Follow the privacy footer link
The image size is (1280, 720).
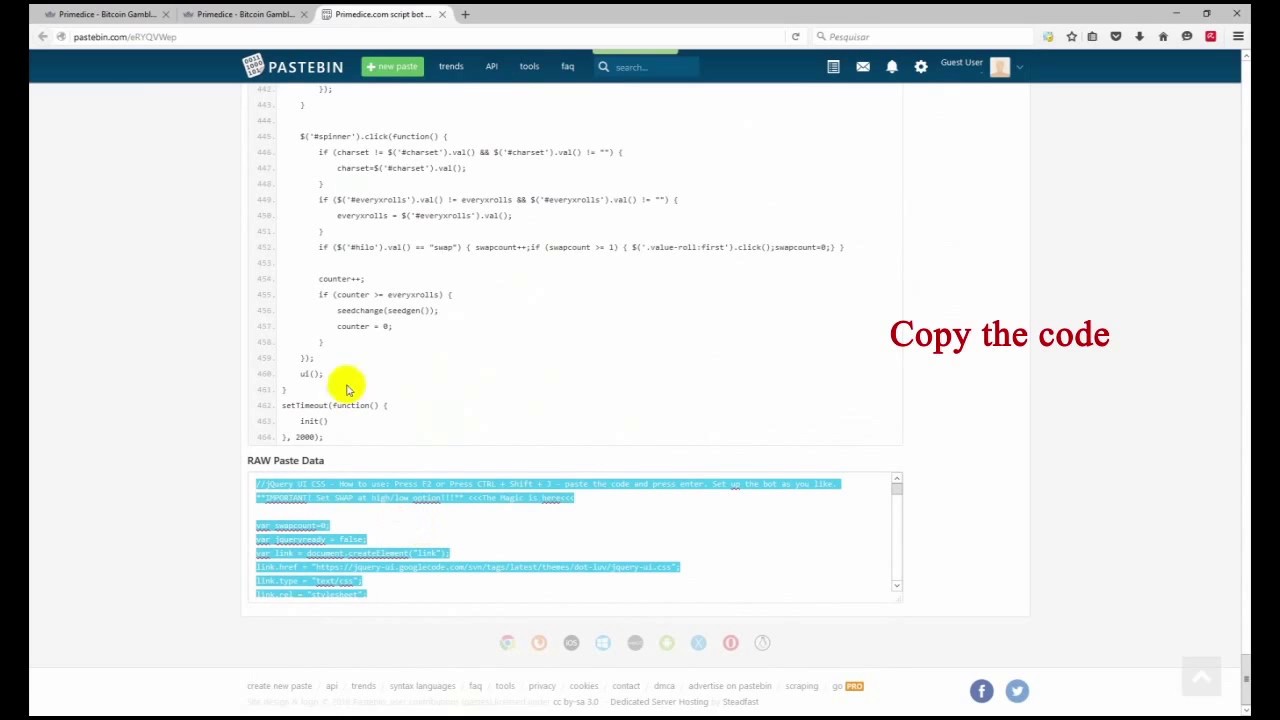(542, 686)
